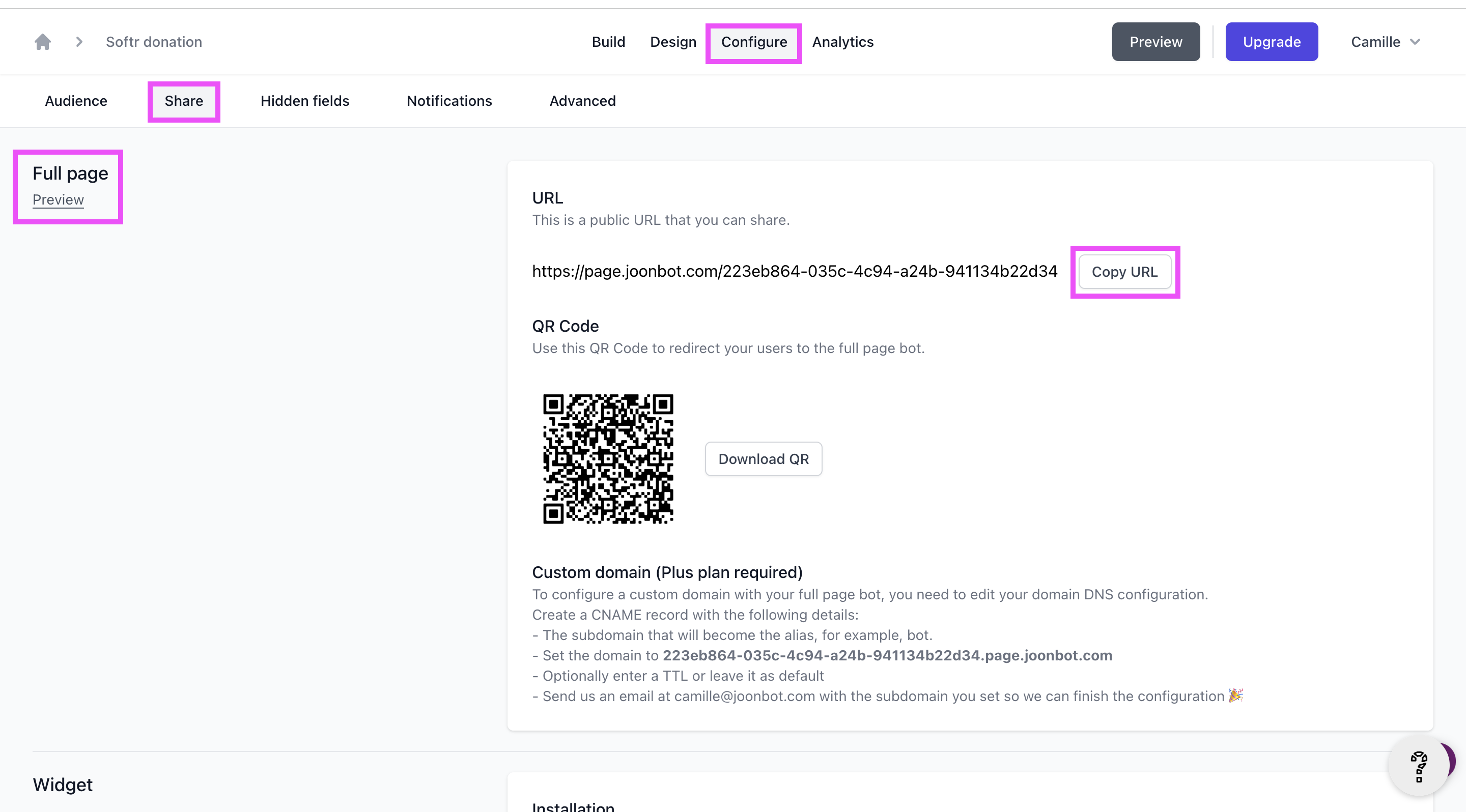1466x812 pixels.
Task: Open the Advanced sub-tab
Action: click(582, 101)
